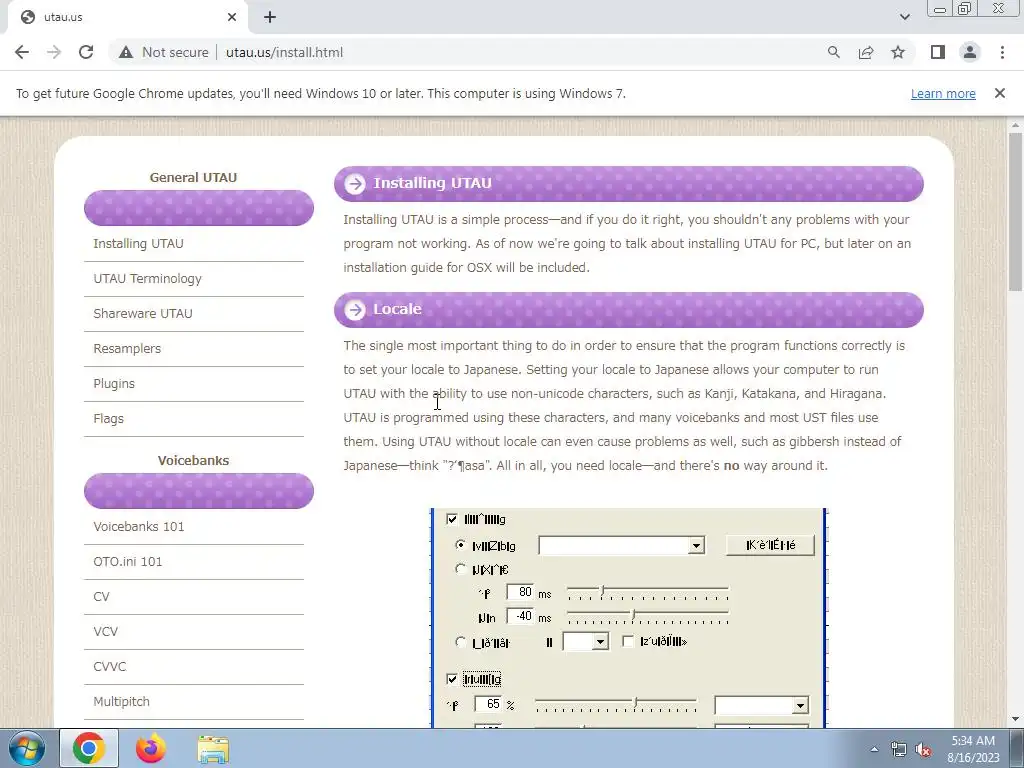Open the Resamplers page
The width and height of the screenshot is (1024, 768).
(x=127, y=349)
